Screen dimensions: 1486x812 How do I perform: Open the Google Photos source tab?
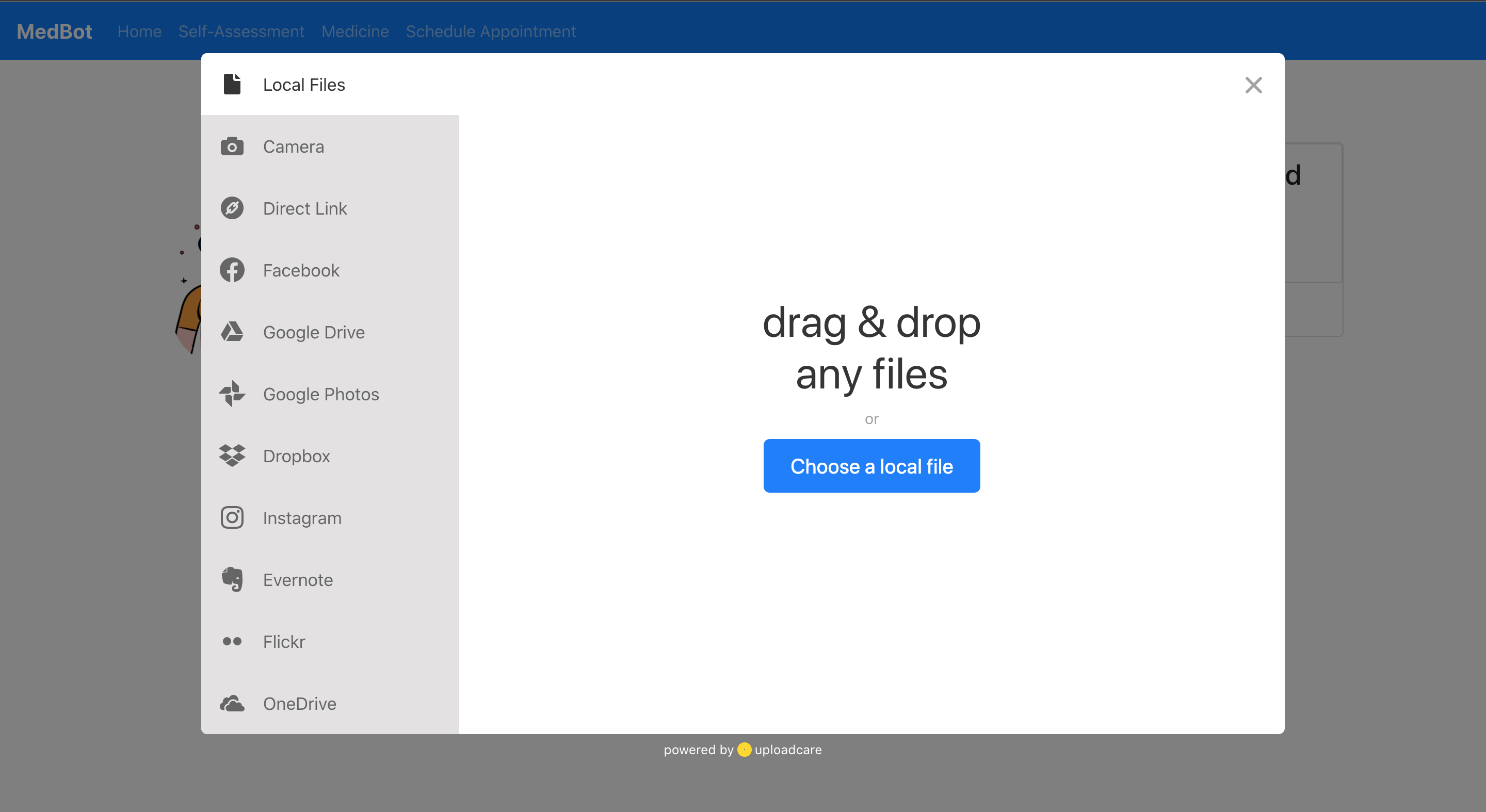click(x=321, y=394)
